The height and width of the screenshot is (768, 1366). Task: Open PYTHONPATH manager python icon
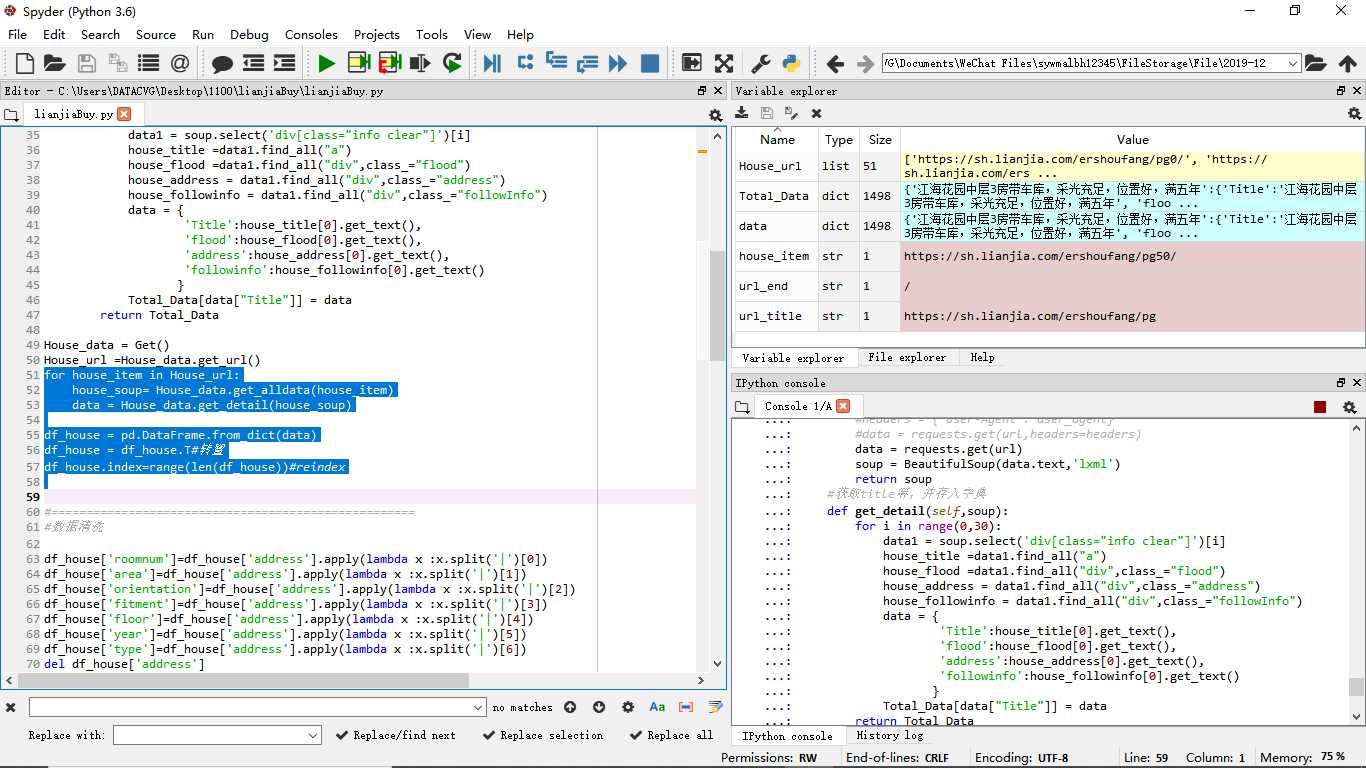click(x=792, y=63)
